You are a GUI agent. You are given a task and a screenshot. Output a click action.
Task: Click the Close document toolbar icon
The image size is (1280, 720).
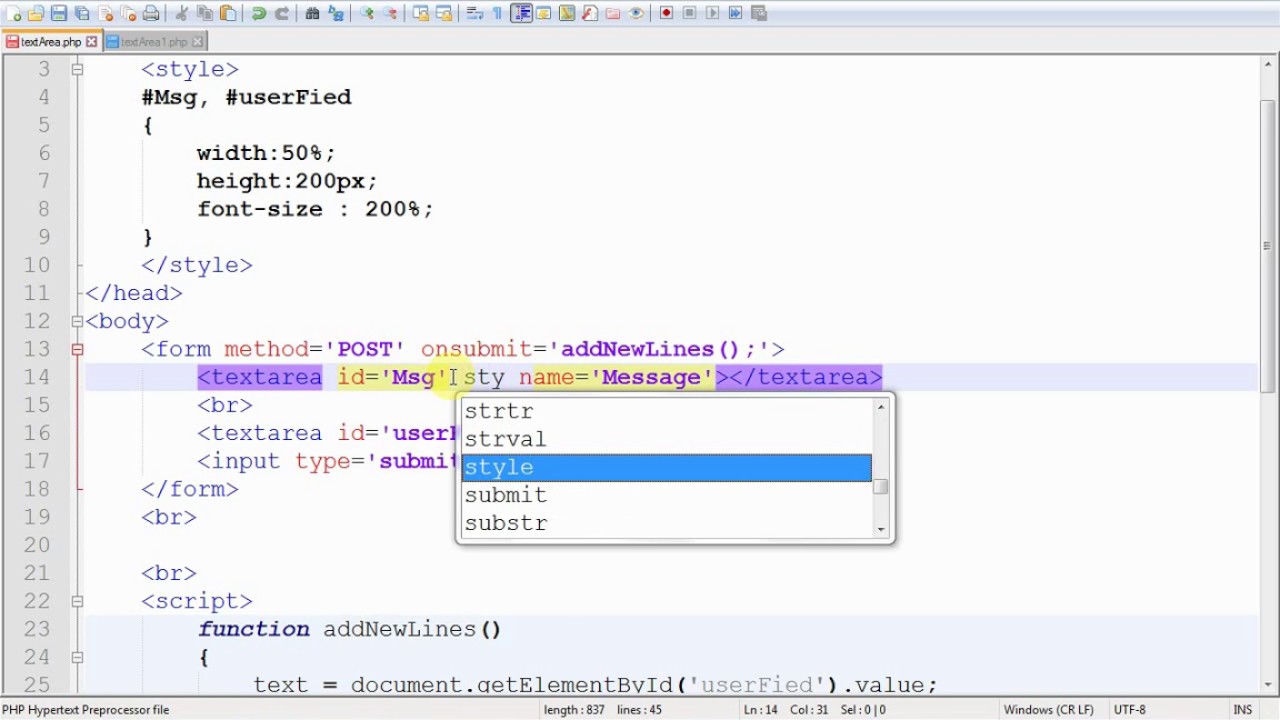[x=105, y=13]
